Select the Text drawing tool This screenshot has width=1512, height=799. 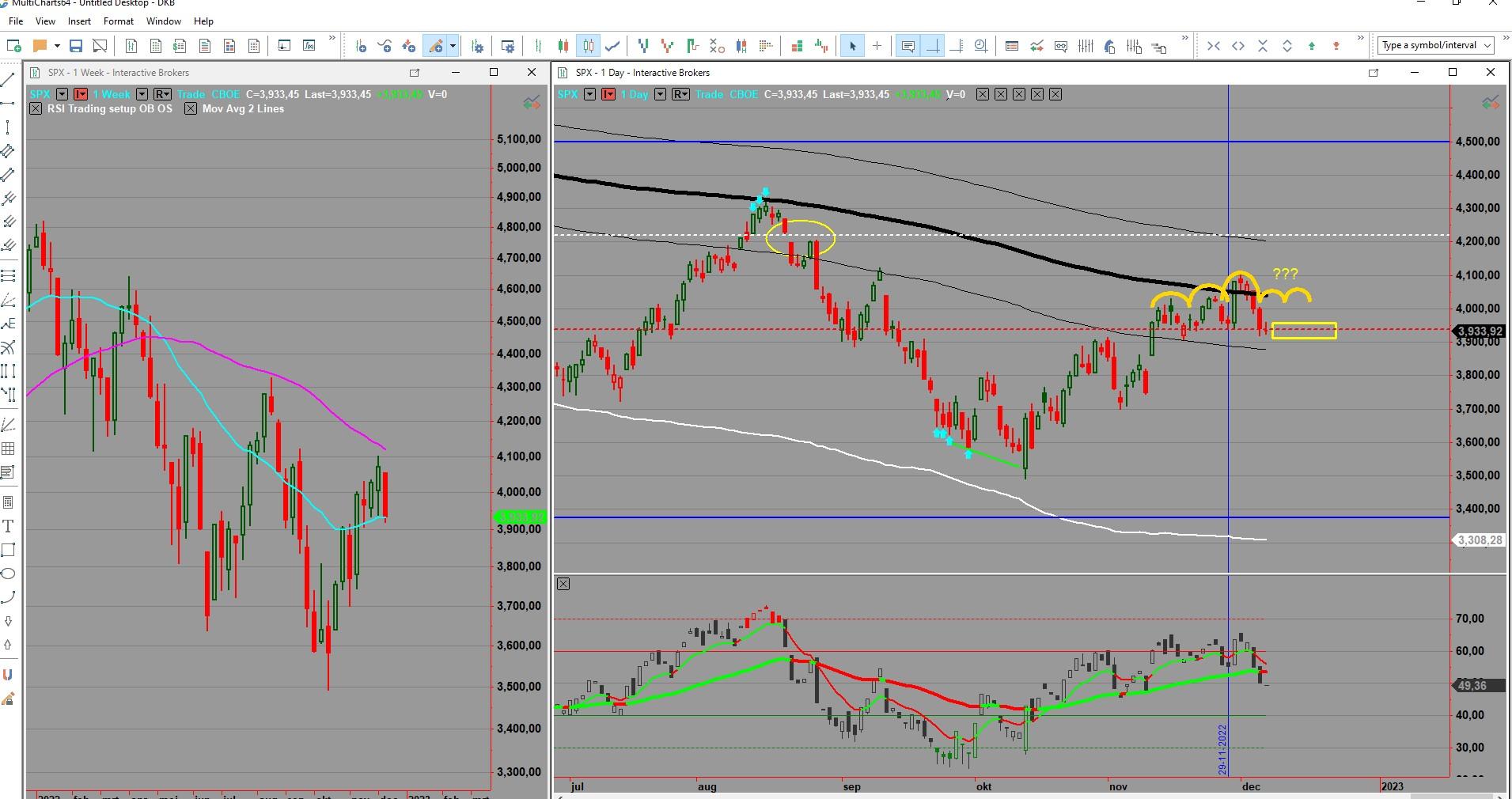pos(9,526)
